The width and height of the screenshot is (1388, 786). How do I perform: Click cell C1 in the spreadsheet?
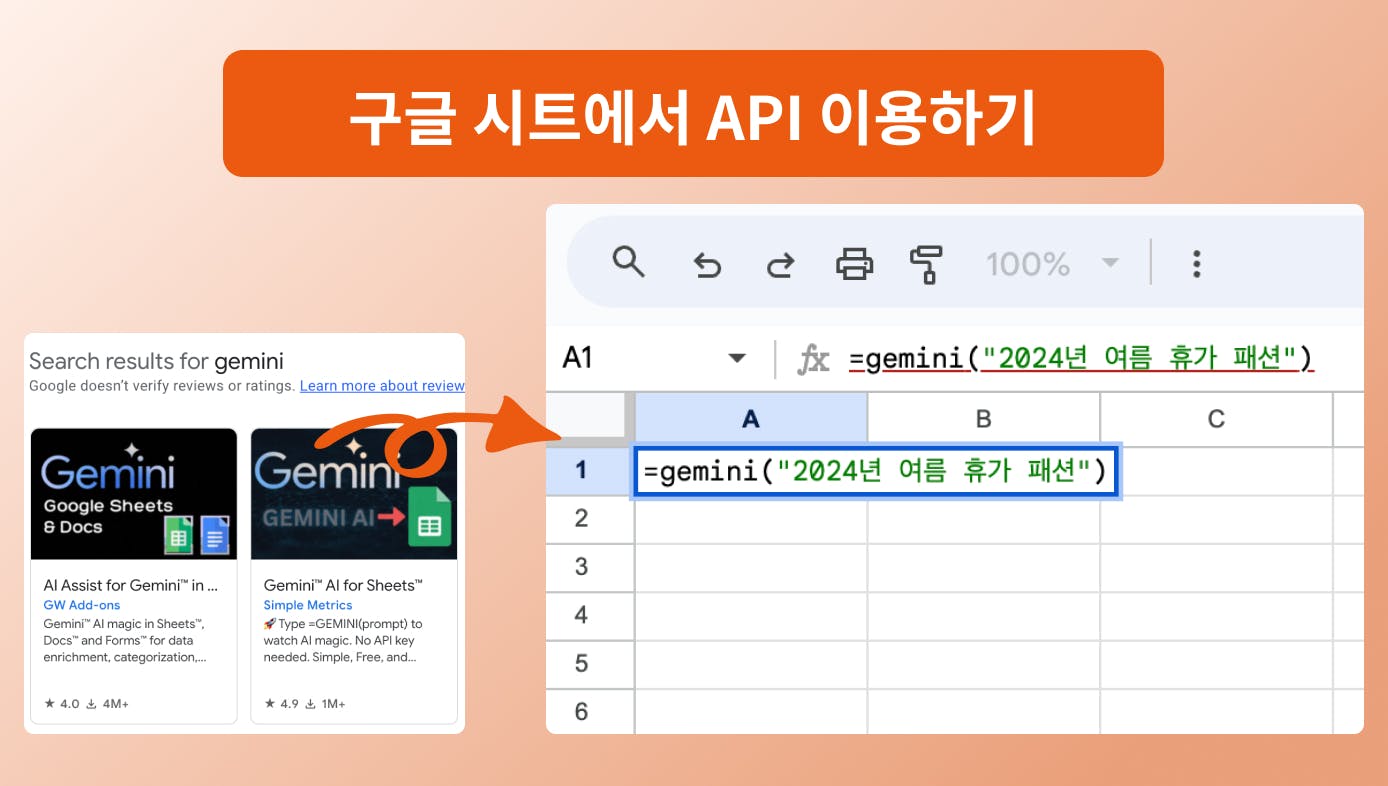point(1226,471)
